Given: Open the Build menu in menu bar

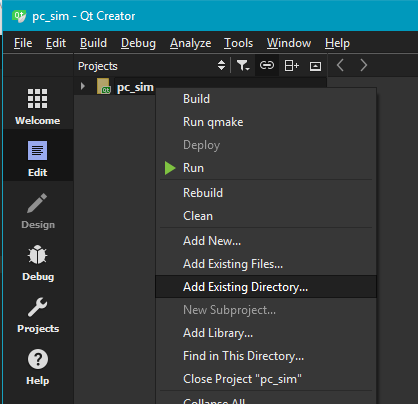Looking at the screenshot, I should coord(93,43).
